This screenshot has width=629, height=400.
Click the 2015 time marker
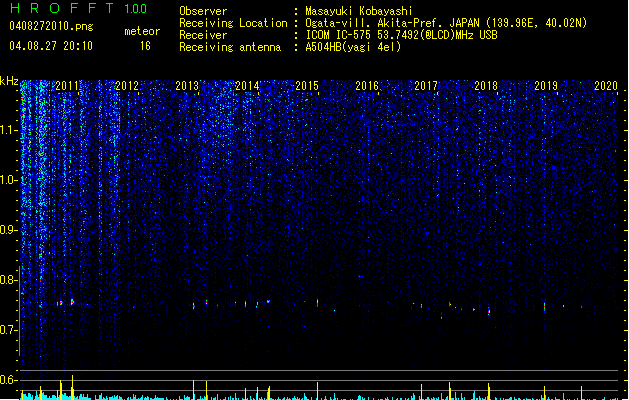coord(307,86)
